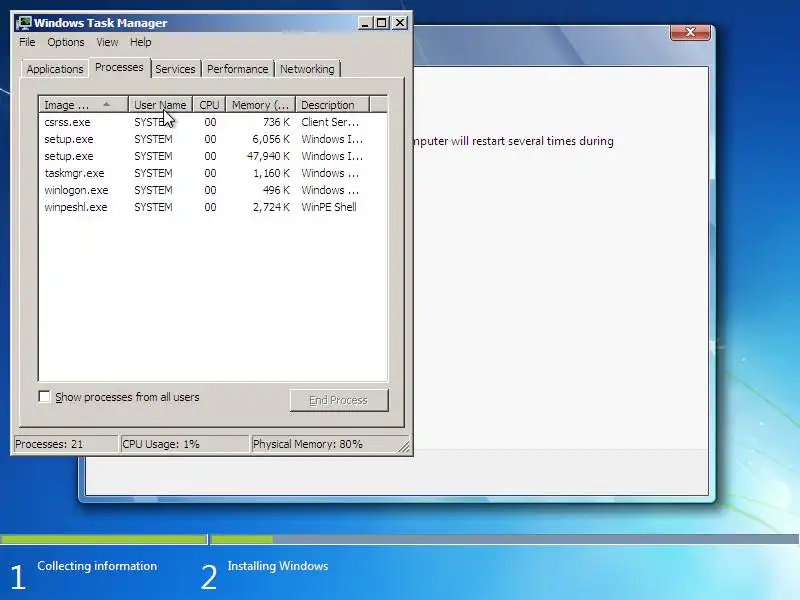Screen dimensions: 800x600
Task: Minimize the Windows Task Manager window
Action: 365,23
